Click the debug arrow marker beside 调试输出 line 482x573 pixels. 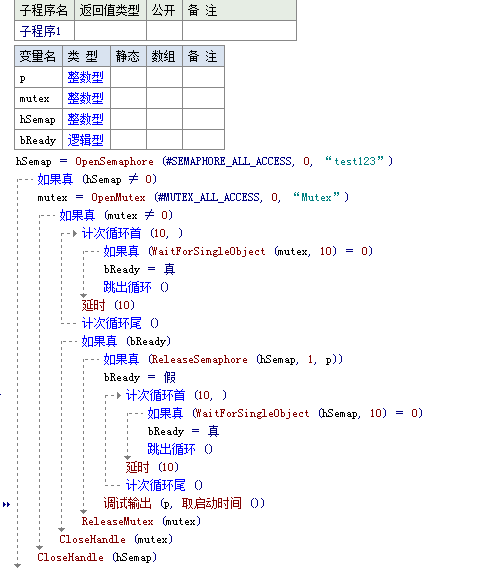click(6, 505)
